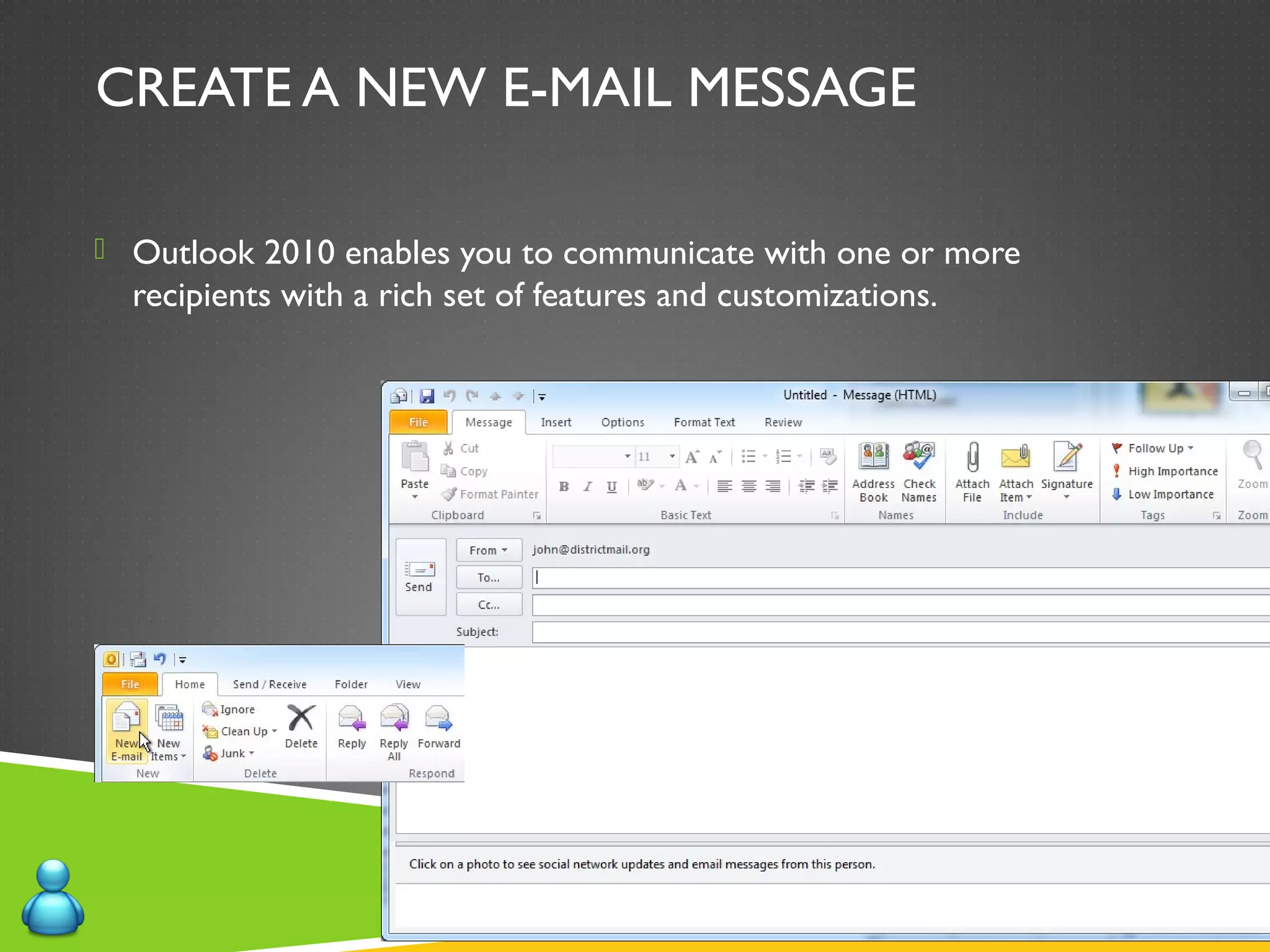Align text right
1270x952 pixels.
click(773, 487)
